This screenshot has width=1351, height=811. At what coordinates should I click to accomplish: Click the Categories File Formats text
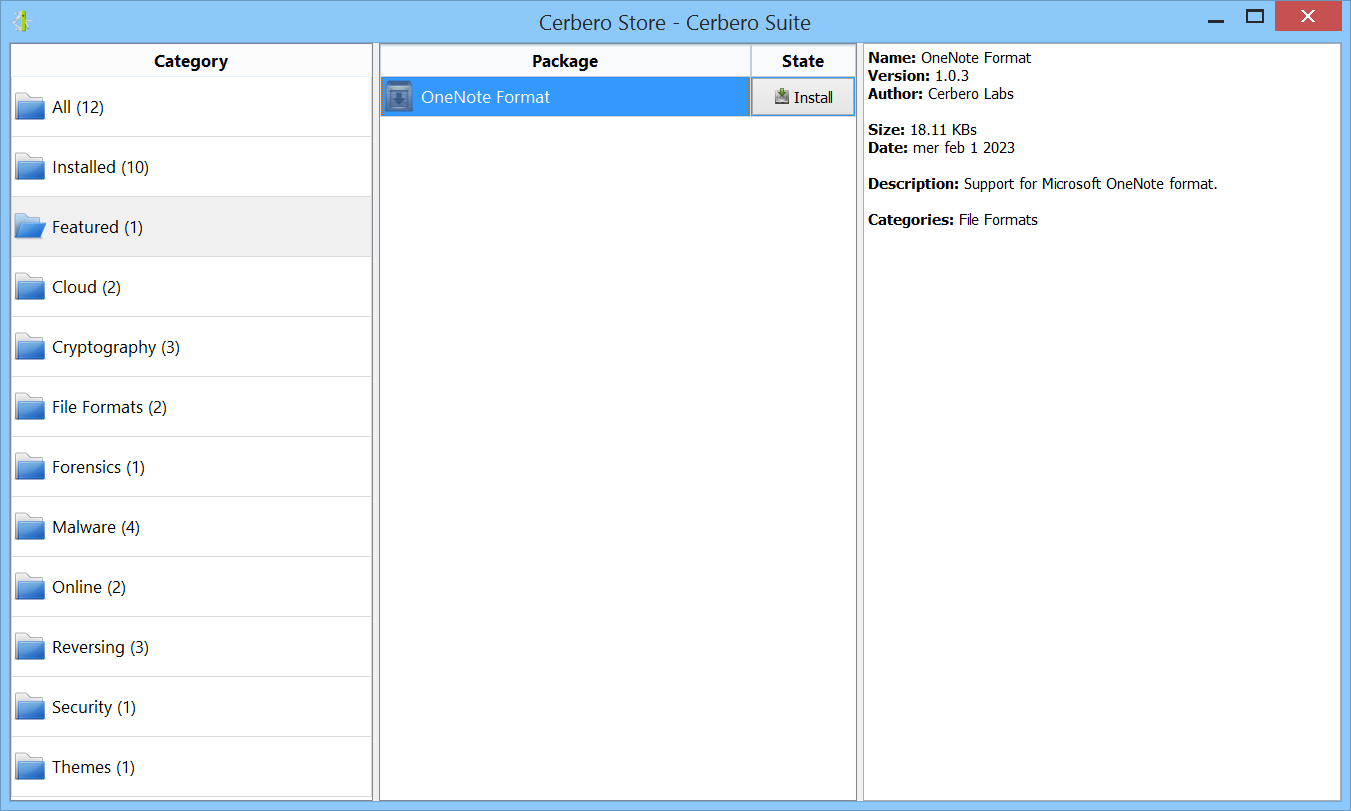tap(953, 220)
